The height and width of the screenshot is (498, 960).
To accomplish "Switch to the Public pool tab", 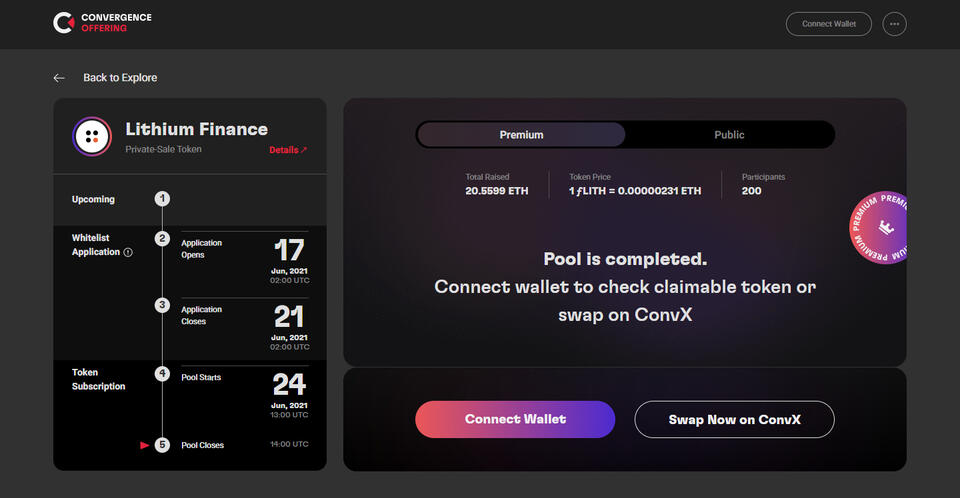I will coord(729,135).
